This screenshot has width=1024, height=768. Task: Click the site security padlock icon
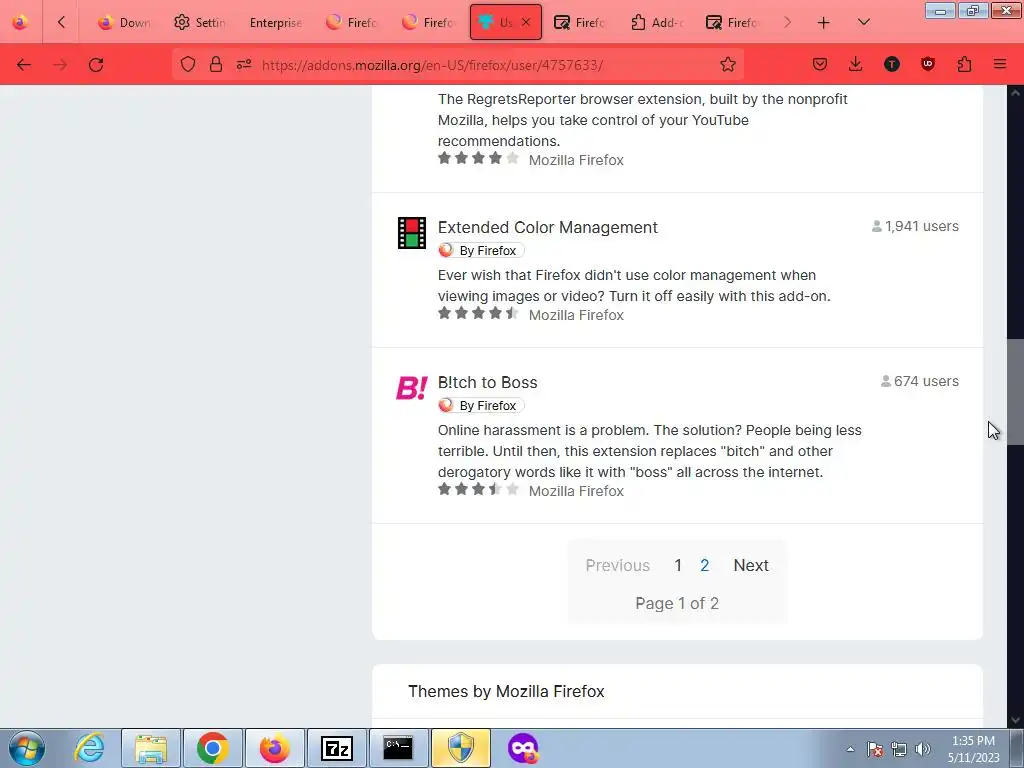pos(216,65)
